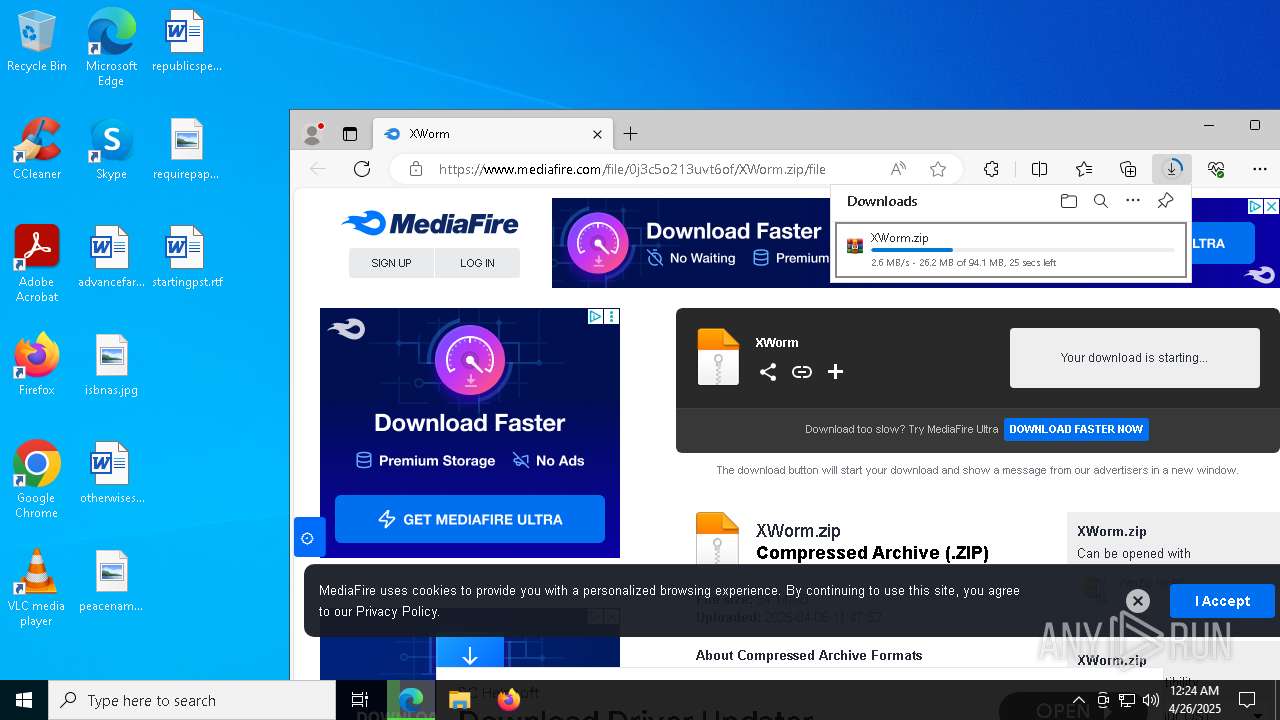The image size is (1280, 720).
Task: Open Edge Settings and more menu
Action: (1259, 169)
